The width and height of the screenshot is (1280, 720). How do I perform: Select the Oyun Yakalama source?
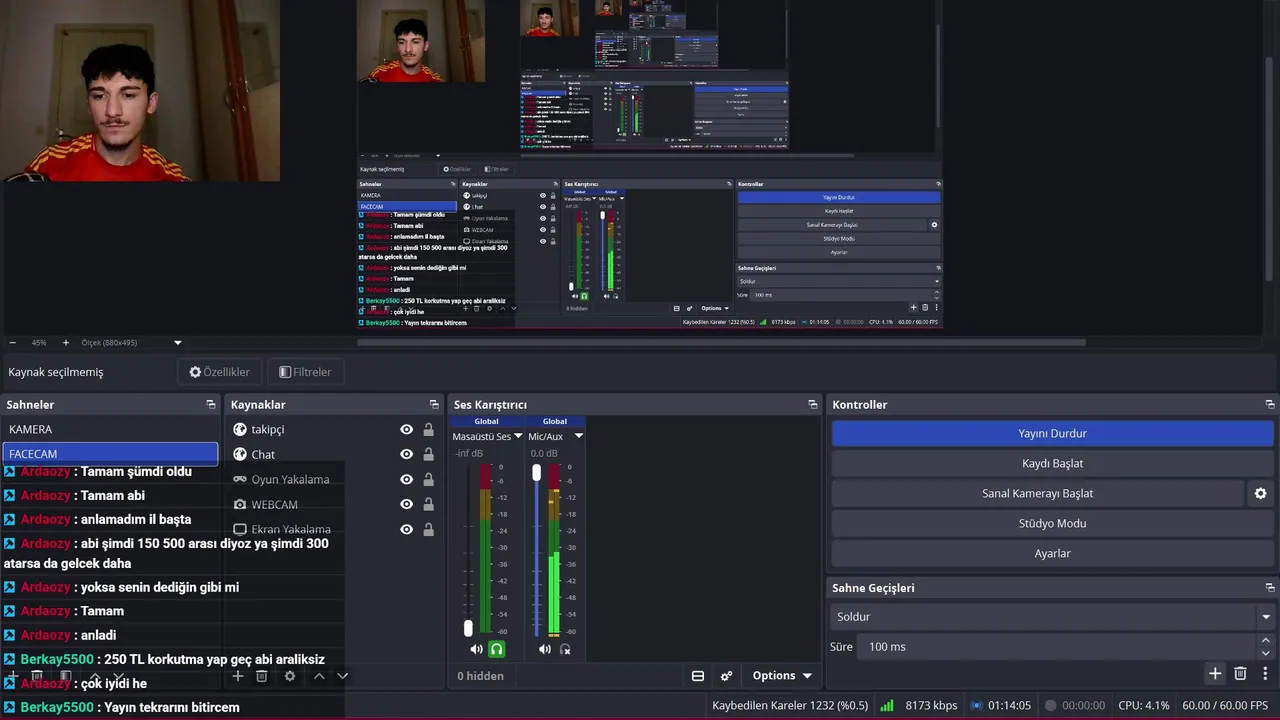coord(290,479)
